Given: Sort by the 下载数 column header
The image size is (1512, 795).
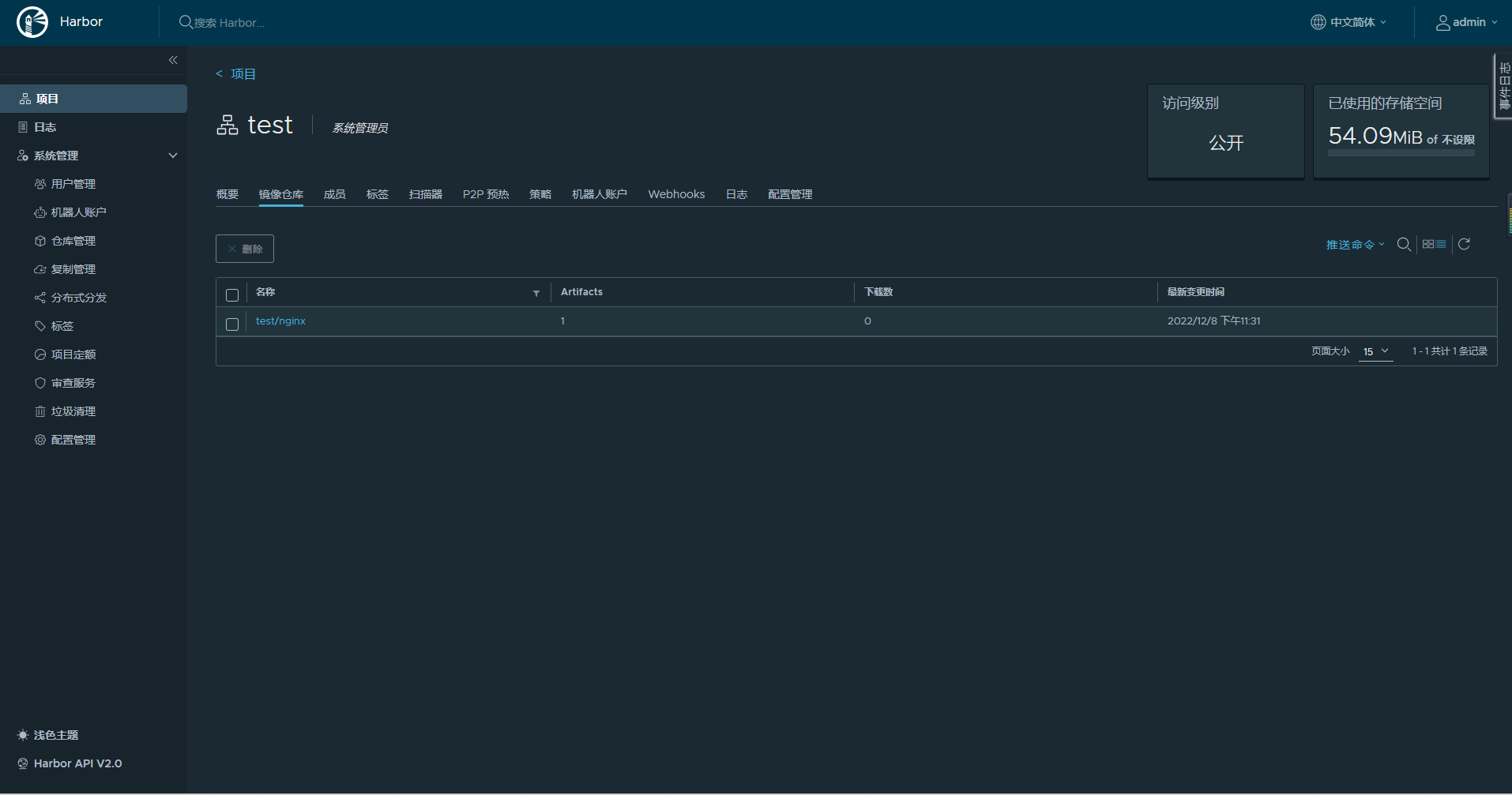Looking at the screenshot, I should (x=878, y=292).
